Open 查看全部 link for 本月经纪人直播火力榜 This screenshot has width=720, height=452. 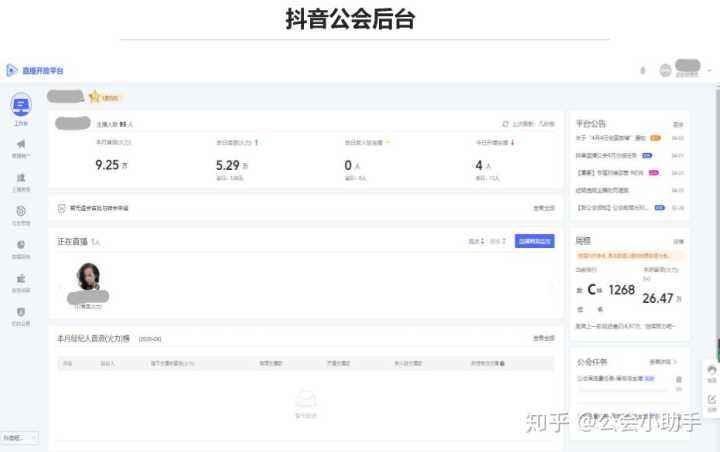(544, 338)
